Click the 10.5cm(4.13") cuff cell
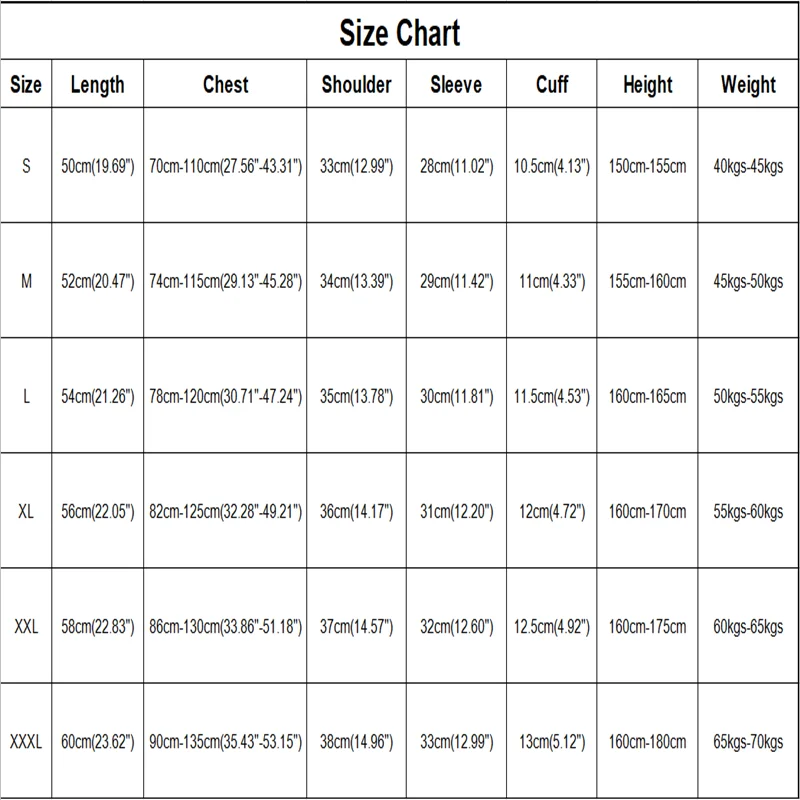 pos(552,166)
